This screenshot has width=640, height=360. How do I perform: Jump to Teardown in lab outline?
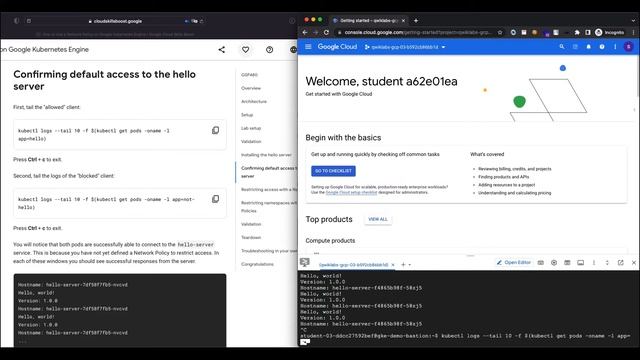(251, 238)
